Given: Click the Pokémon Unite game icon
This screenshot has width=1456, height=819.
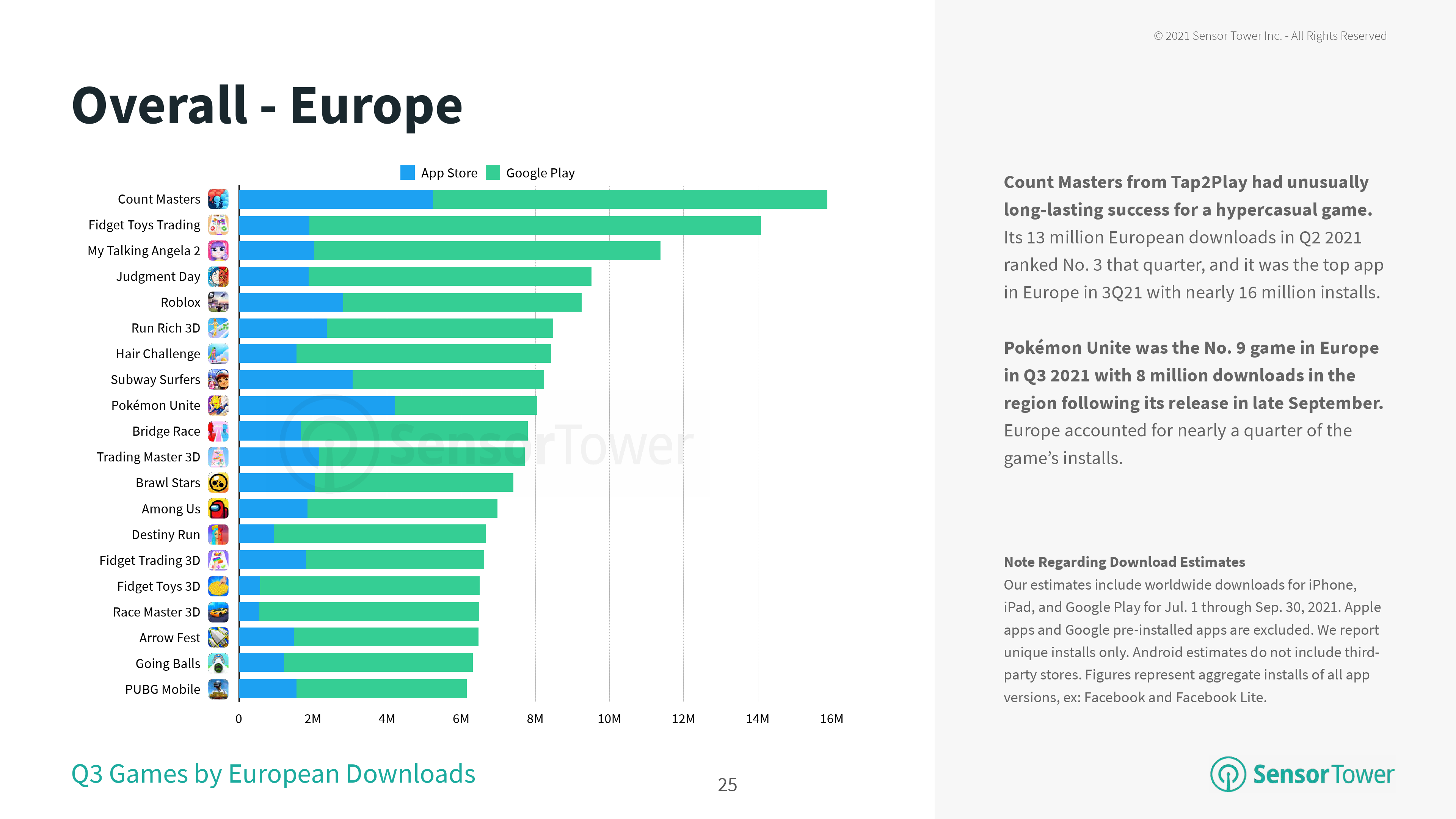Looking at the screenshot, I should pyautogui.click(x=218, y=405).
